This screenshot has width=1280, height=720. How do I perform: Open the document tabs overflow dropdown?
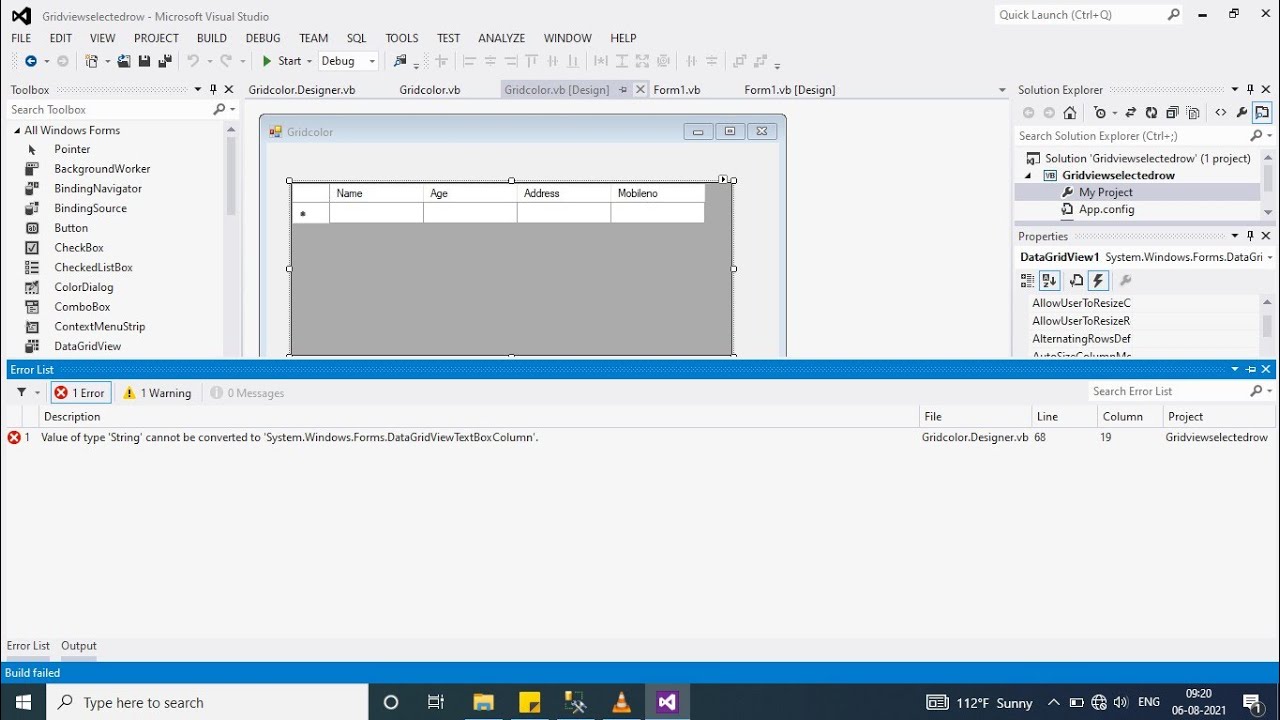1002,90
